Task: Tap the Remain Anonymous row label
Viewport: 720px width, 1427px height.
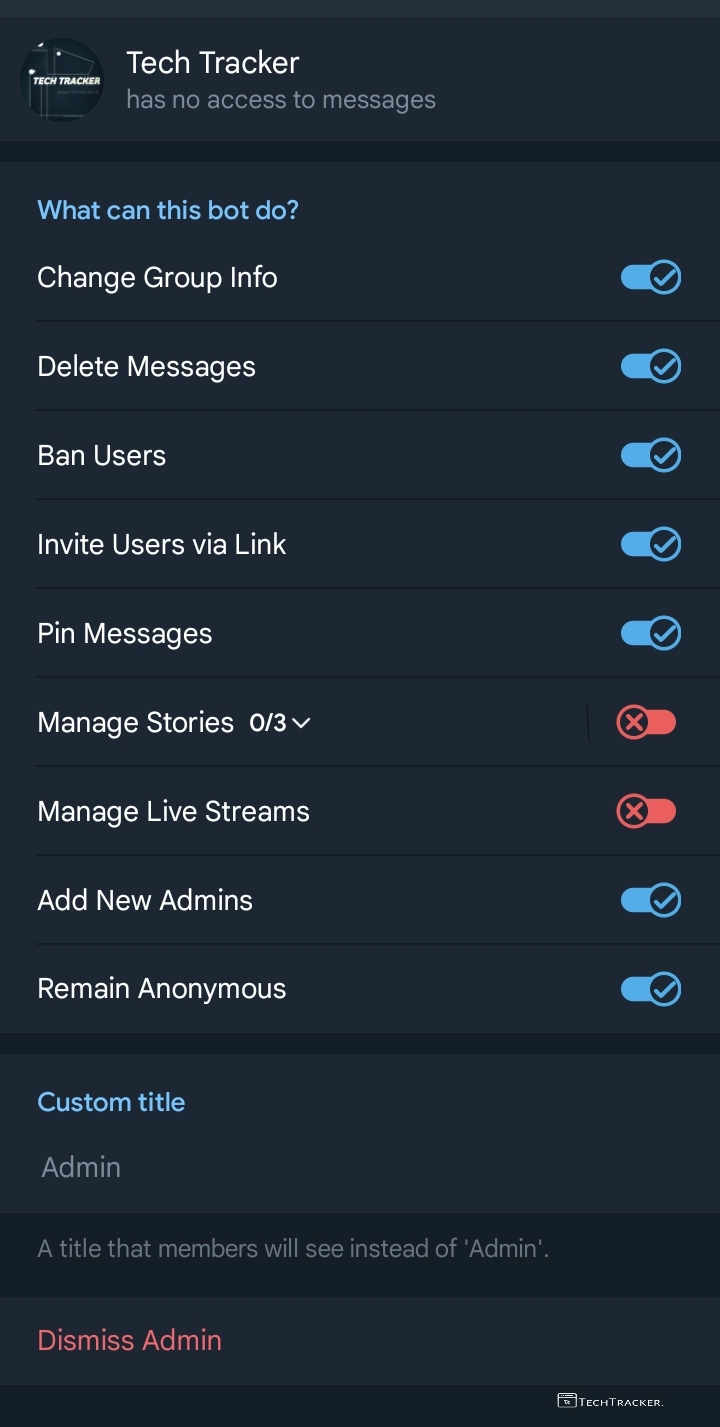Action: [x=161, y=989]
